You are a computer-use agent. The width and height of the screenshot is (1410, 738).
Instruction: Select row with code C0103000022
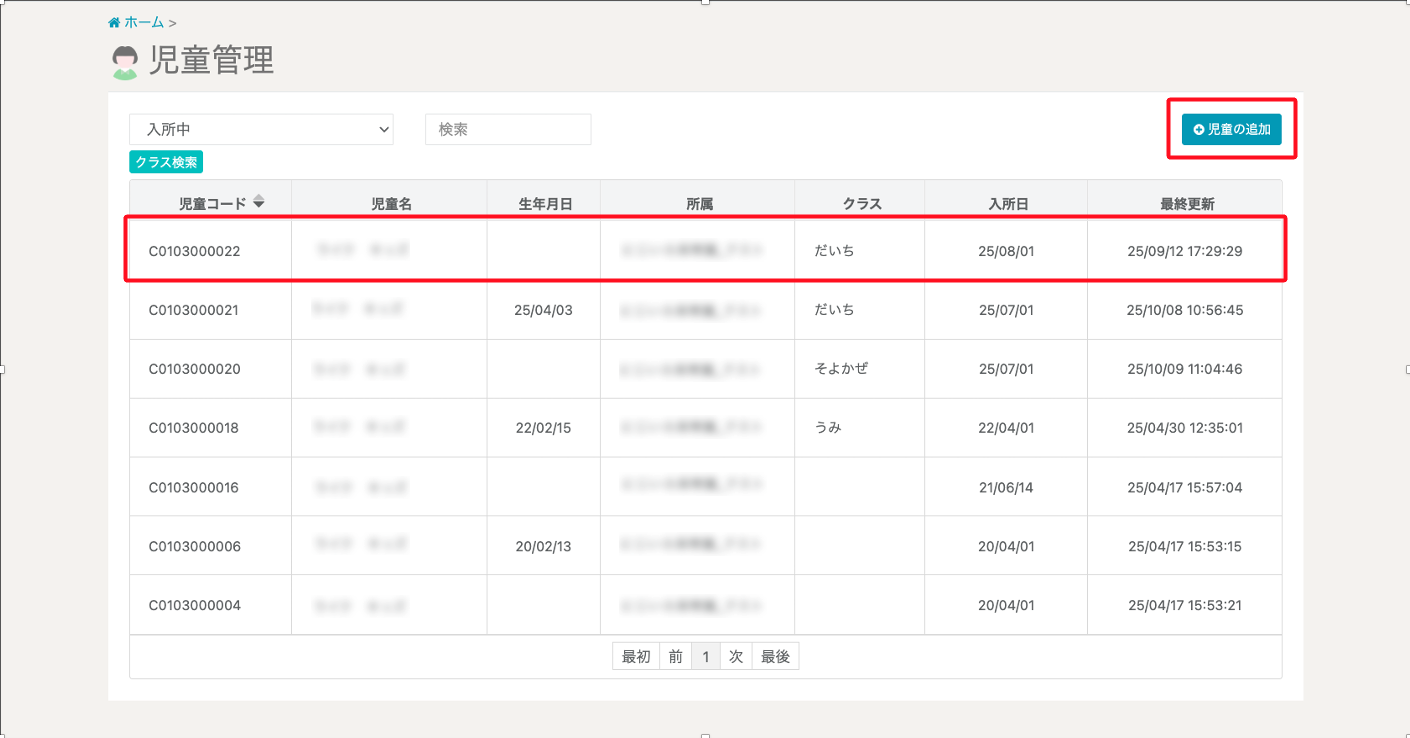195,251
